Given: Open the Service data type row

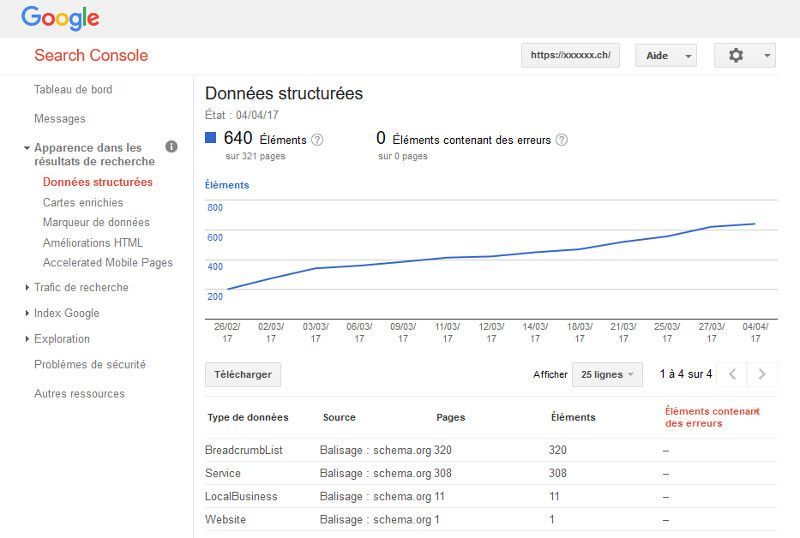Looking at the screenshot, I should pyautogui.click(x=491, y=473).
